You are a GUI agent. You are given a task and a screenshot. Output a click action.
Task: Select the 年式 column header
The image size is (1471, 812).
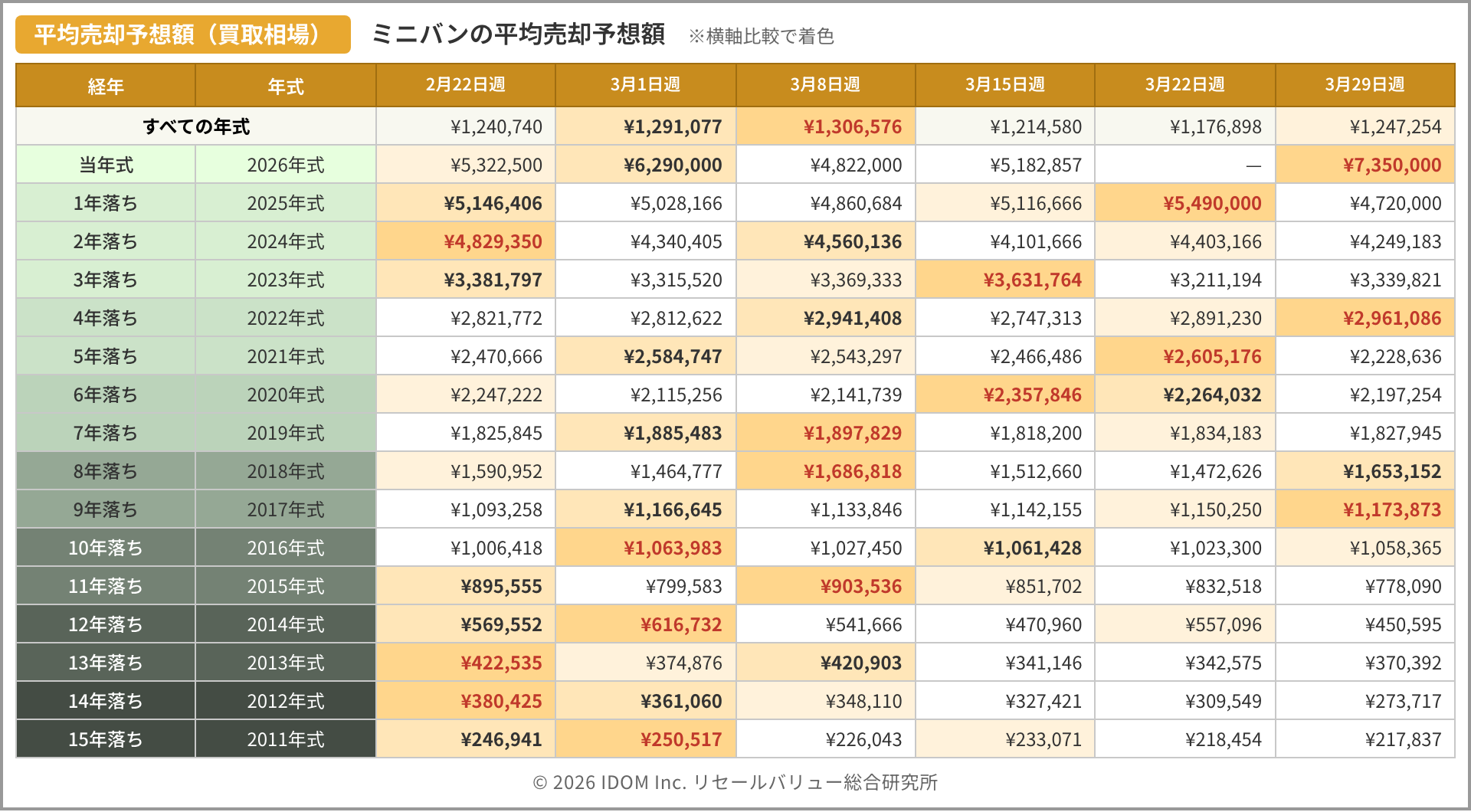click(286, 86)
